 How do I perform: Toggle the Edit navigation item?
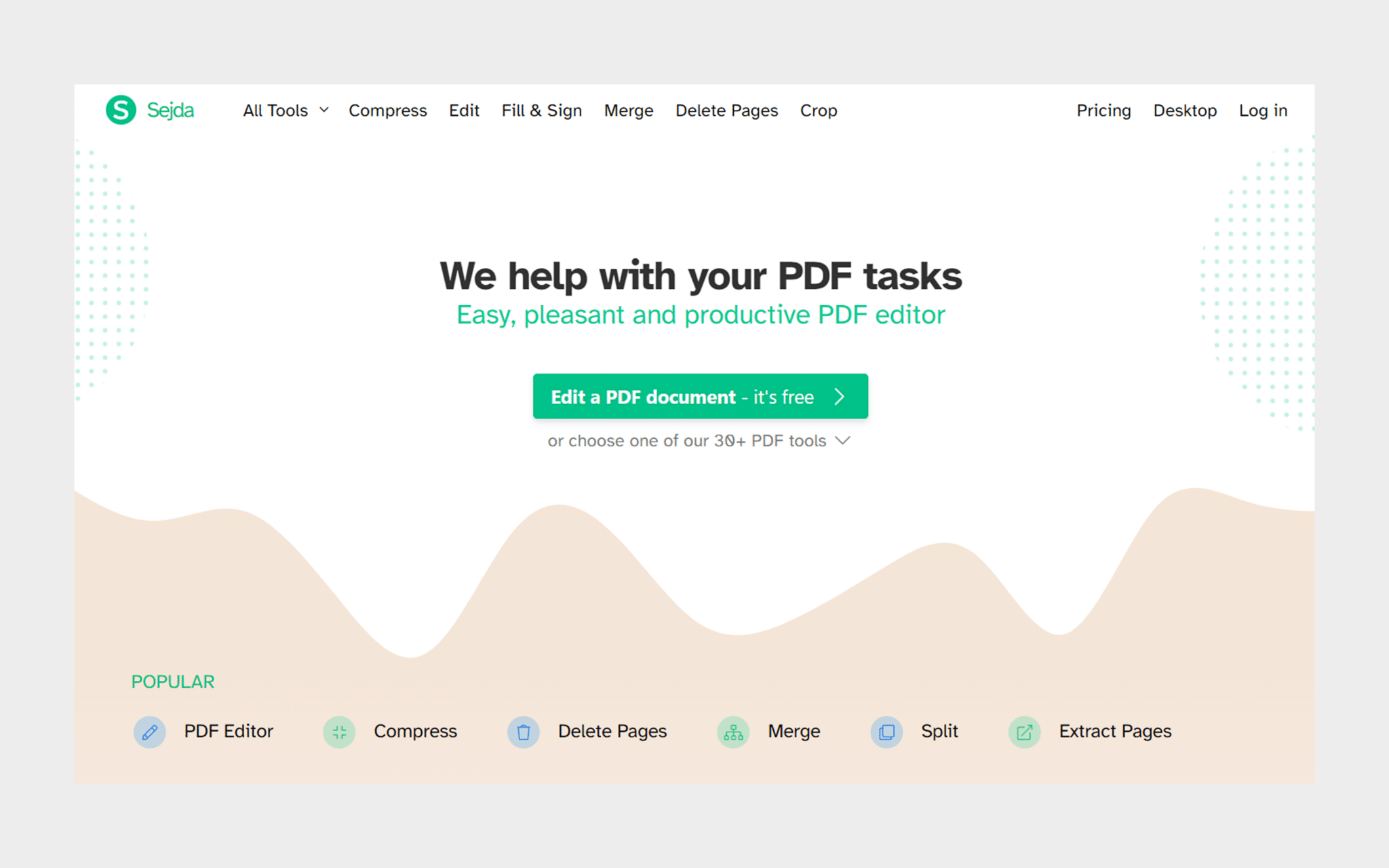pyautogui.click(x=464, y=110)
